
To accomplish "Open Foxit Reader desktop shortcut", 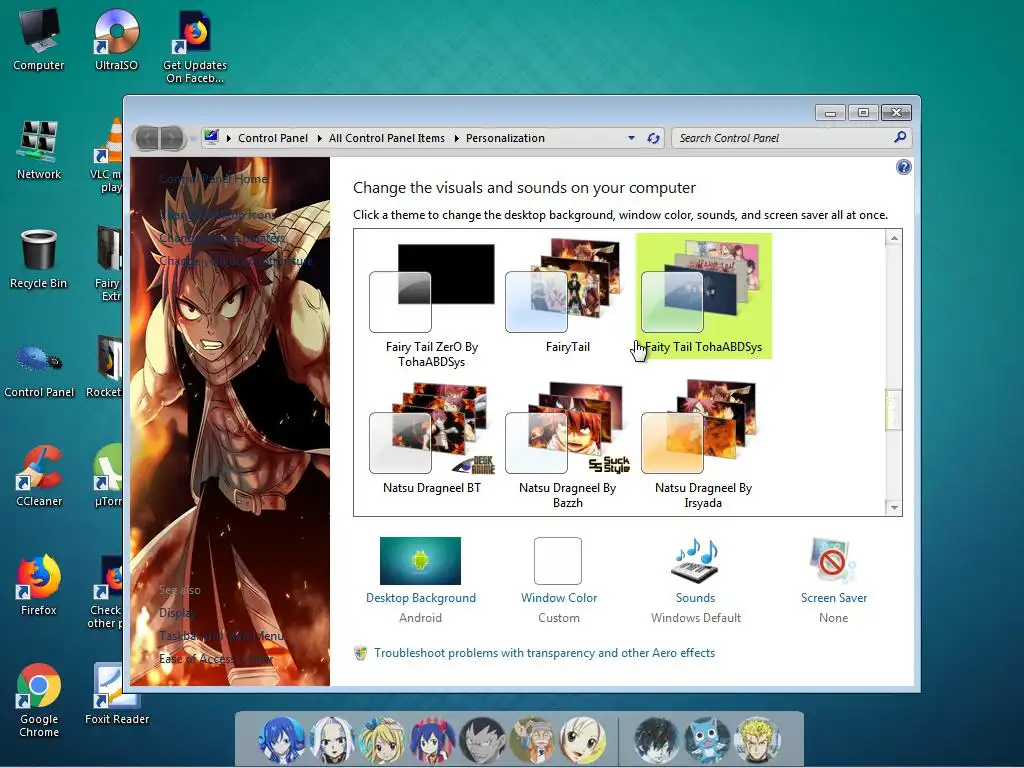I will [117, 694].
